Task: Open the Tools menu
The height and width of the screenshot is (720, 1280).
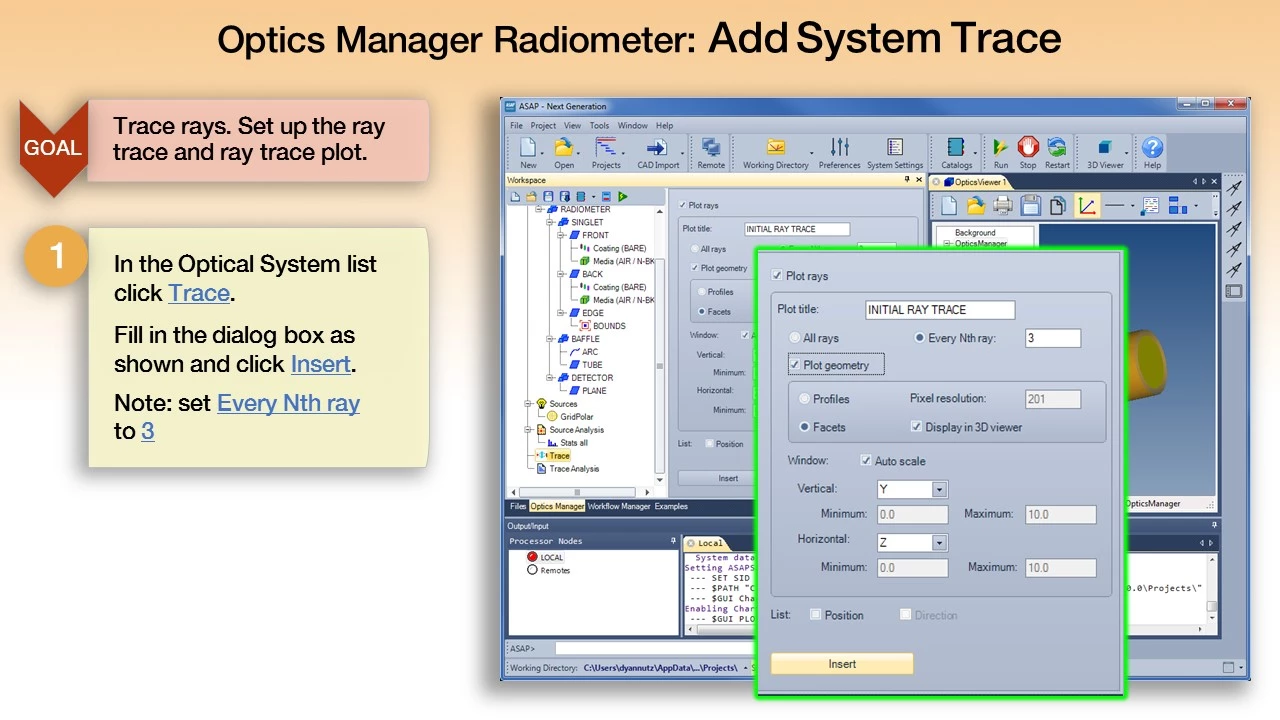Action: tap(599, 126)
